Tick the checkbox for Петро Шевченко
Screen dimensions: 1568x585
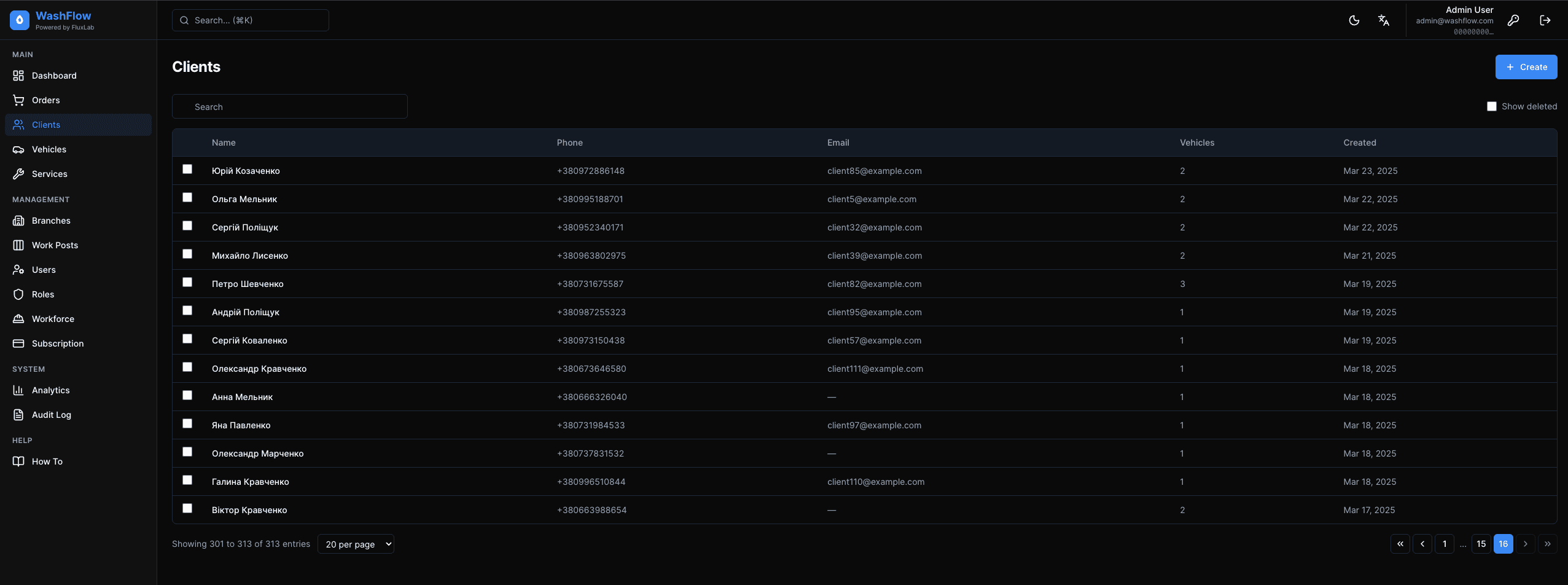click(187, 282)
